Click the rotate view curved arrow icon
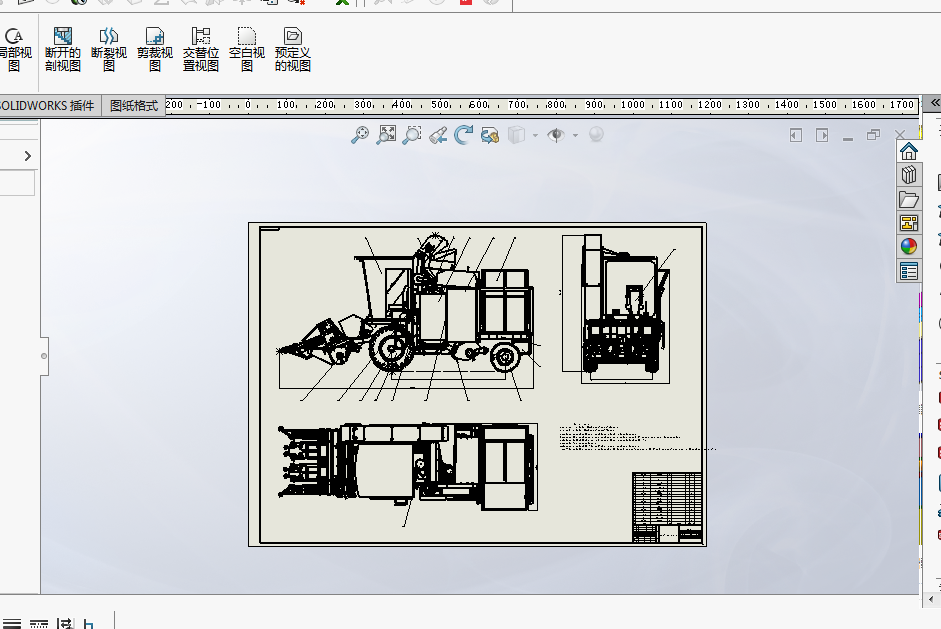941x629 pixels. pyautogui.click(x=463, y=135)
